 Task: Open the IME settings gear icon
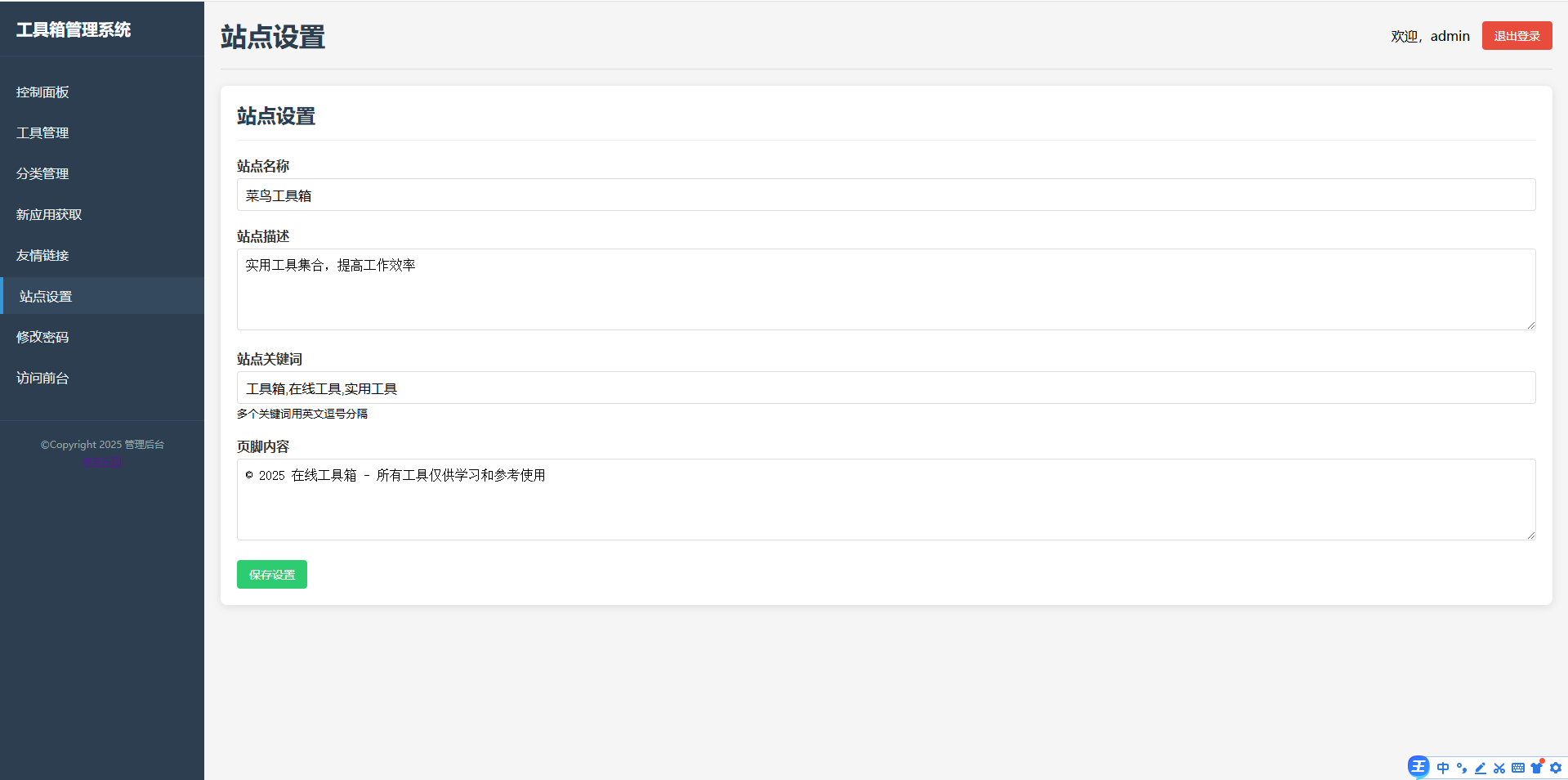[1556, 768]
